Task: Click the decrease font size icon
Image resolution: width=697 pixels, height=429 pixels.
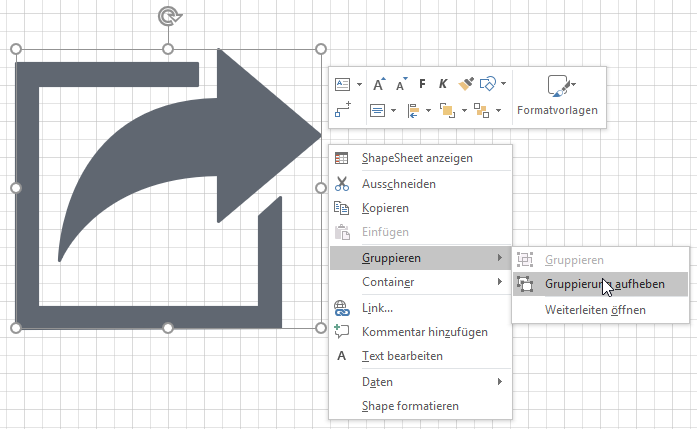Action: [401, 84]
